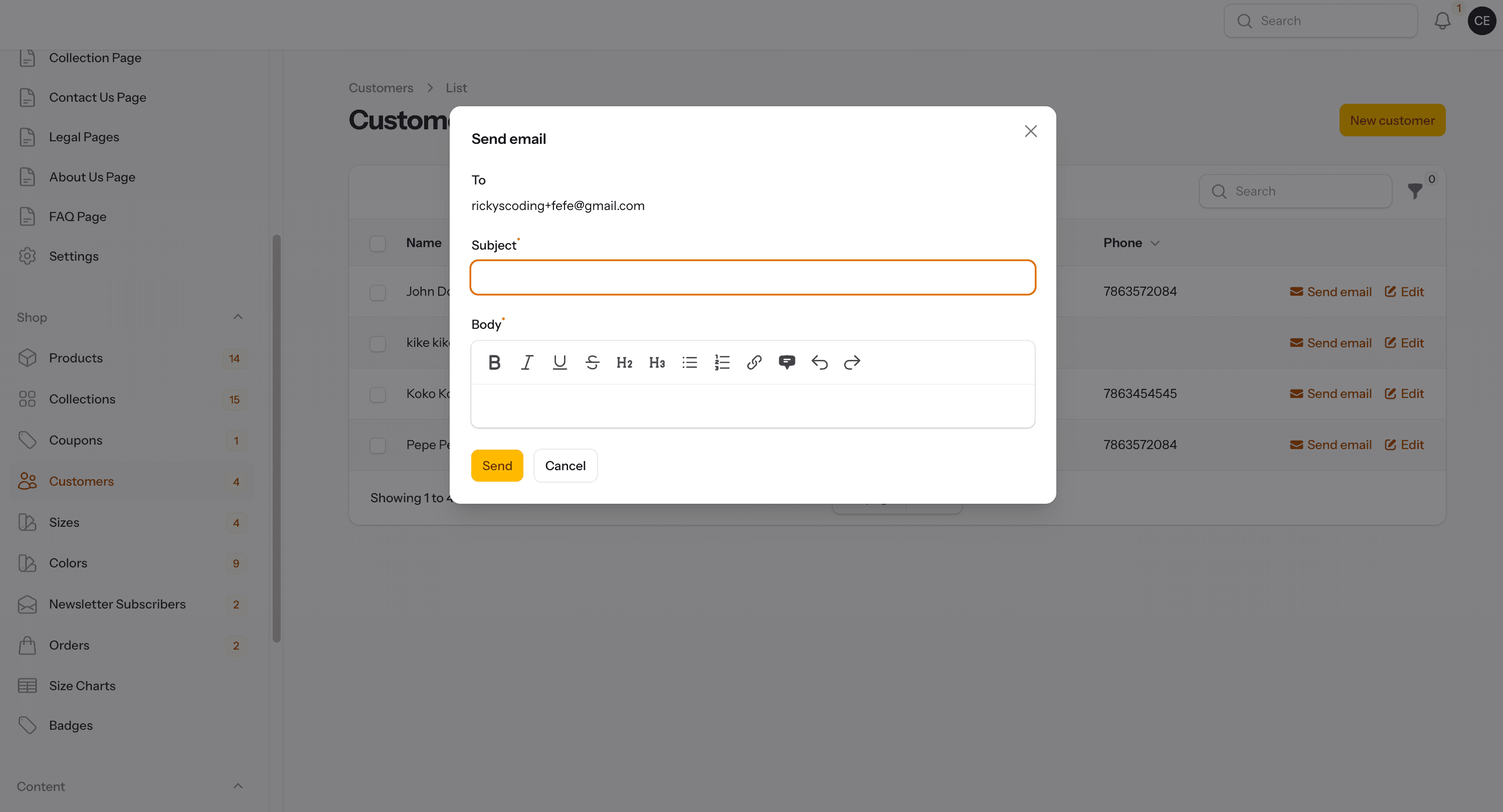Click the Send button

click(x=497, y=466)
